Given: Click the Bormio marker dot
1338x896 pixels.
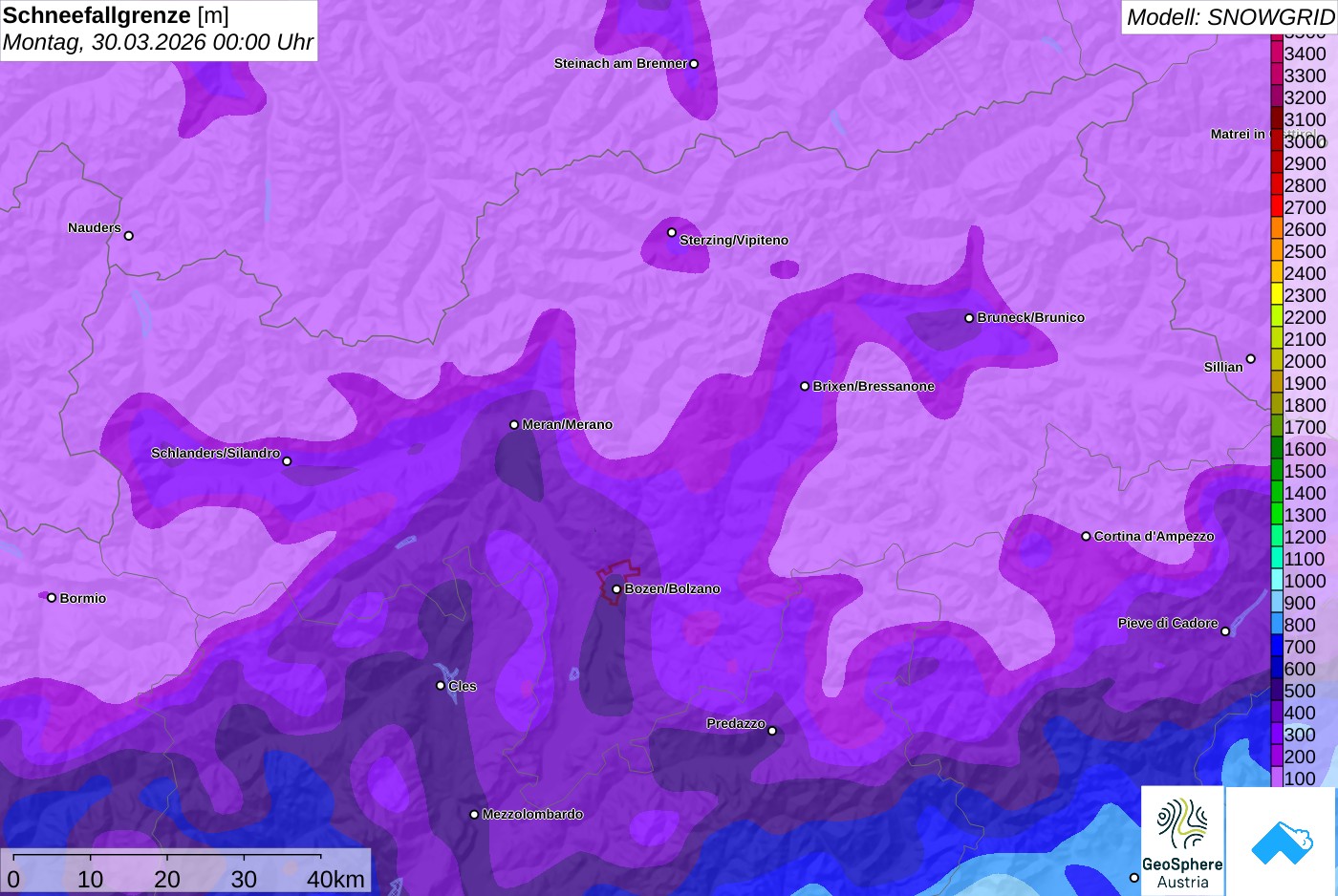Looking at the screenshot, I should pyautogui.click(x=52, y=598).
